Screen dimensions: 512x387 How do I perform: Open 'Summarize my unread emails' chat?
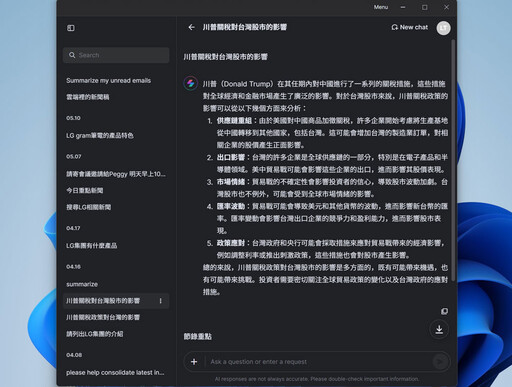coord(108,81)
